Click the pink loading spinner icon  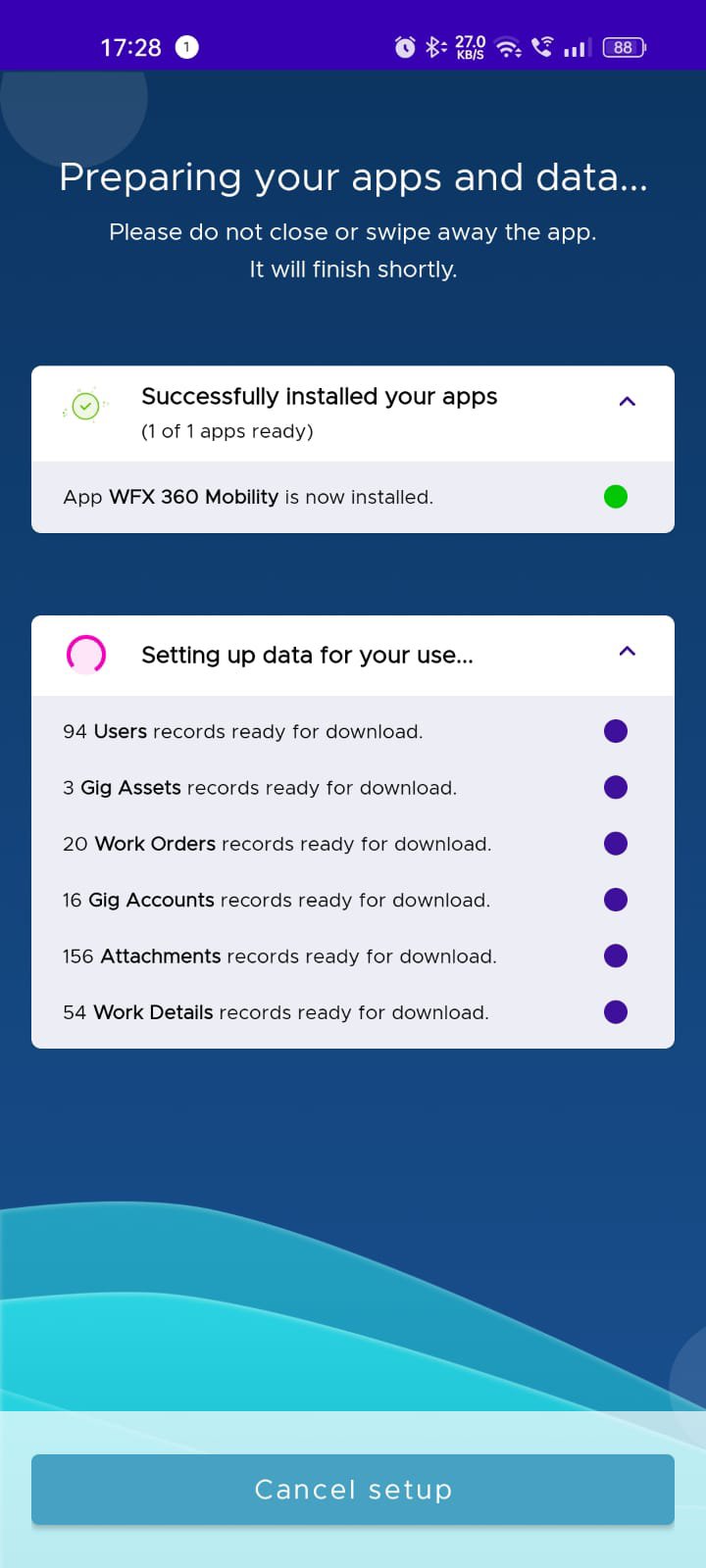click(x=85, y=654)
